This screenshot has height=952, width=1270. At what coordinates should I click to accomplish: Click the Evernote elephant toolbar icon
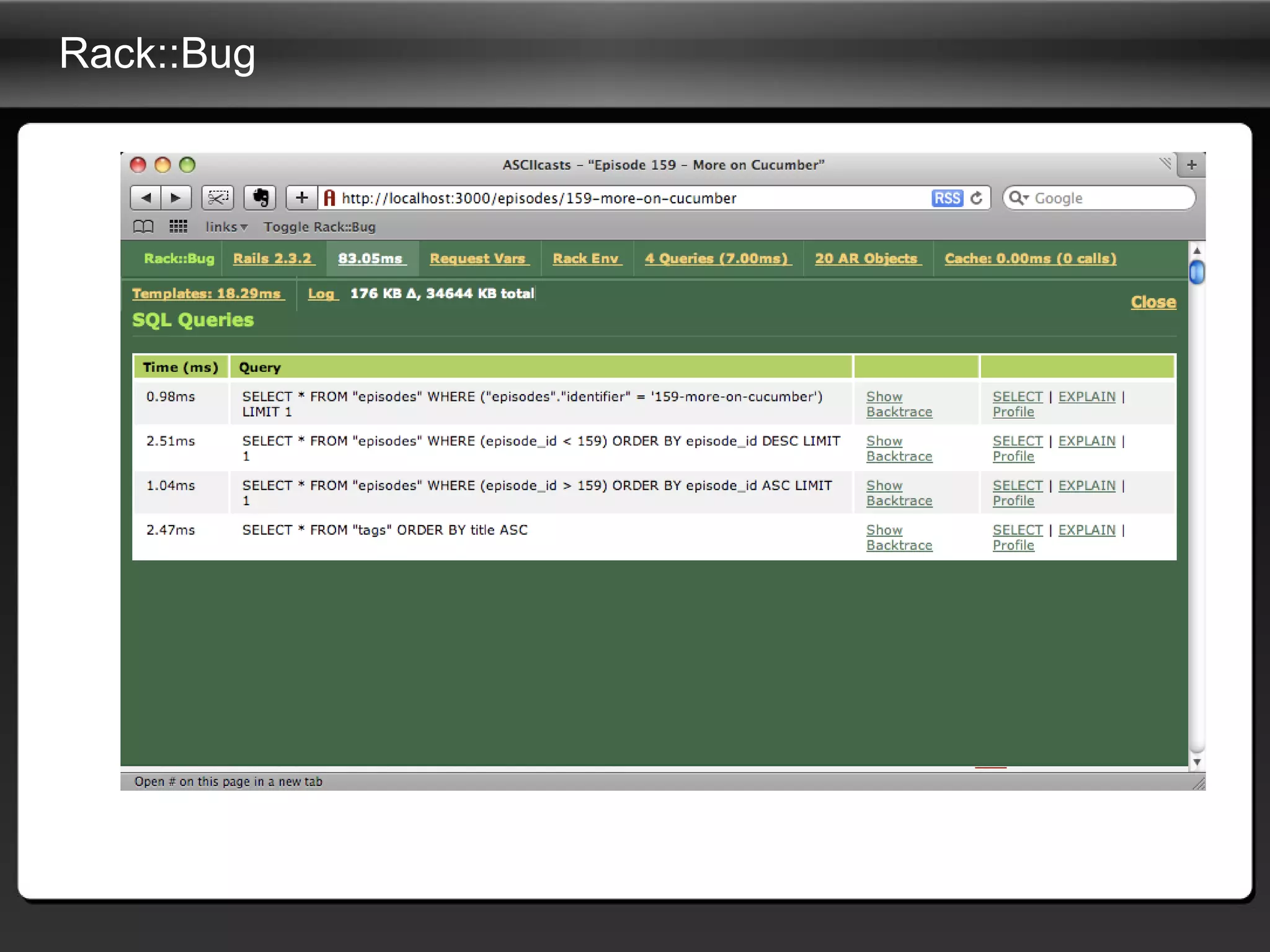(x=260, y=198)
